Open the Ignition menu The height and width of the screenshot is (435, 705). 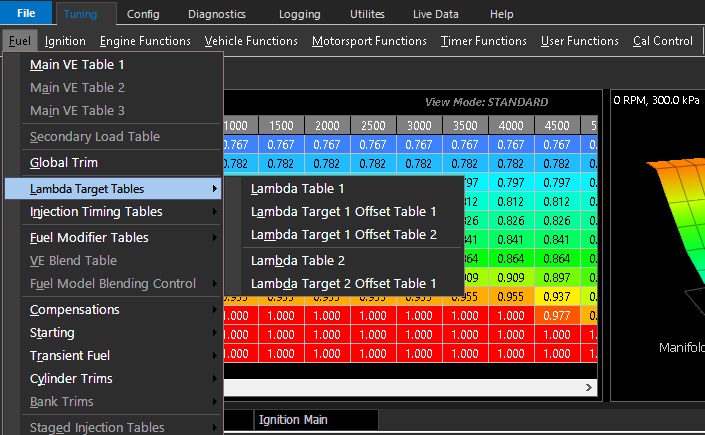point(65,41)
